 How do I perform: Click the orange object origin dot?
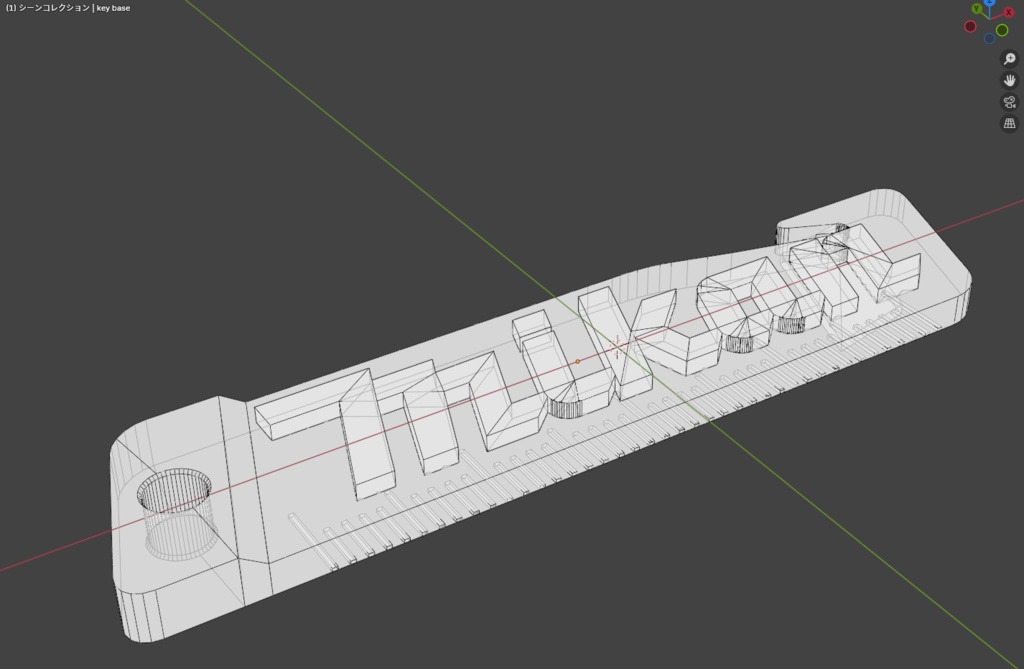click(x=577, y=361)
